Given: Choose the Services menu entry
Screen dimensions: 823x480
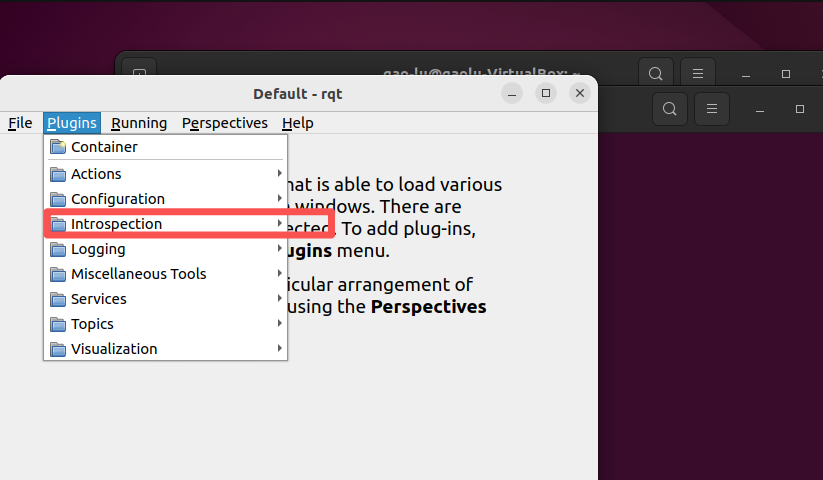Looking at the screenshot, I should pos(165,298).
